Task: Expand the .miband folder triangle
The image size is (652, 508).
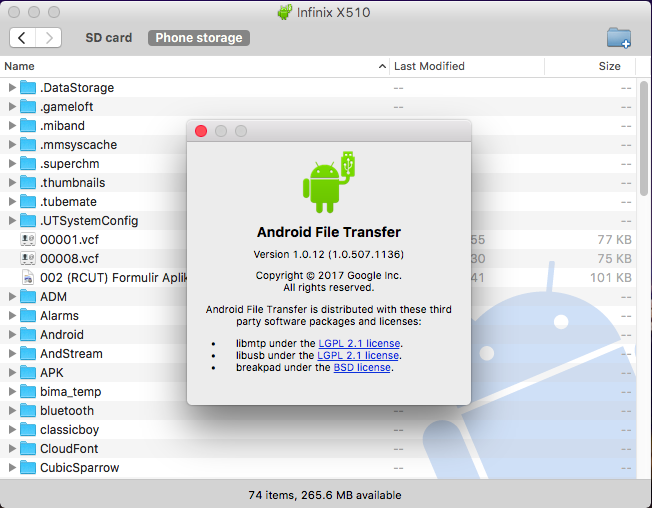Action: [12, 126]
